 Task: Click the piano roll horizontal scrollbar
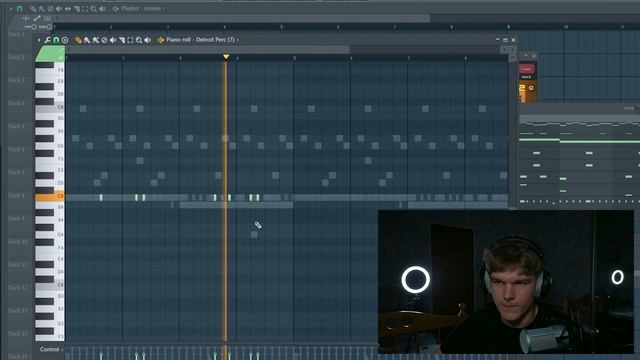click(207, 49)
